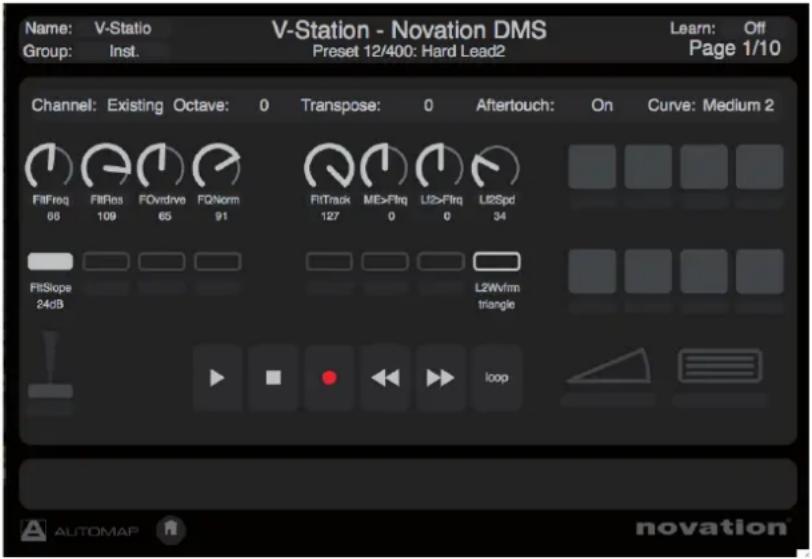Select the FOvrdrve knob
The image size is (812, 559).
coord(162,167)
